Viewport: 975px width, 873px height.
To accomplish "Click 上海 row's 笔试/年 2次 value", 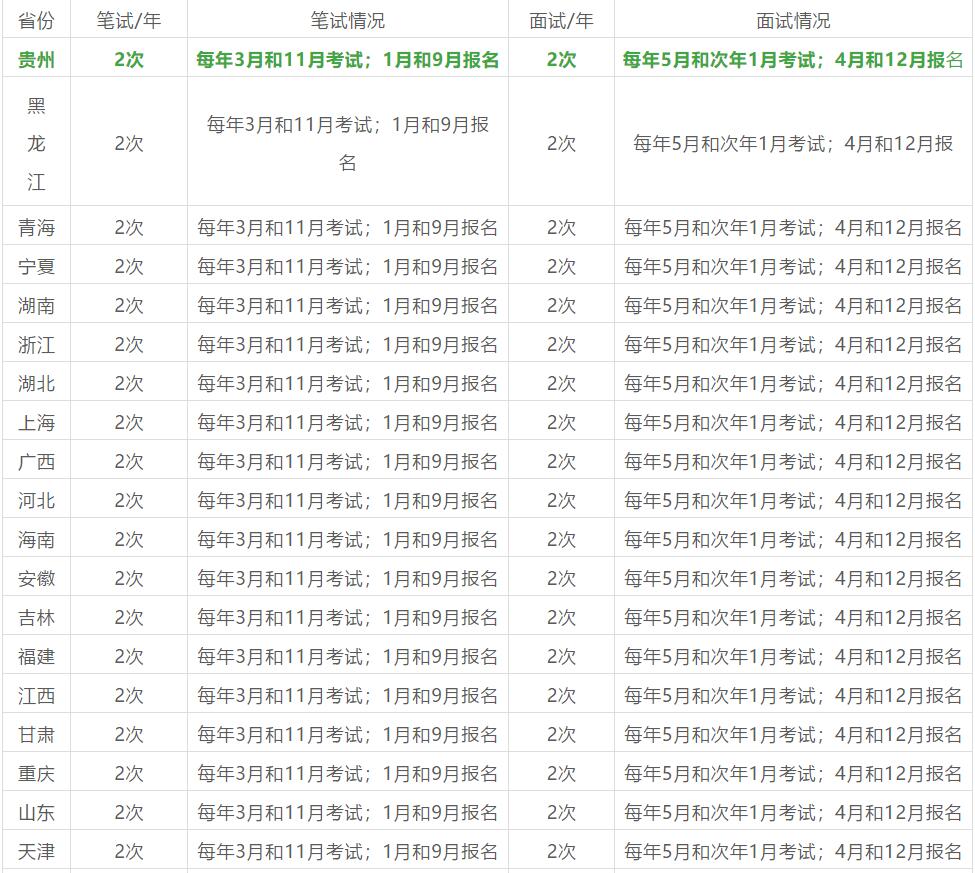I will 129,423.
